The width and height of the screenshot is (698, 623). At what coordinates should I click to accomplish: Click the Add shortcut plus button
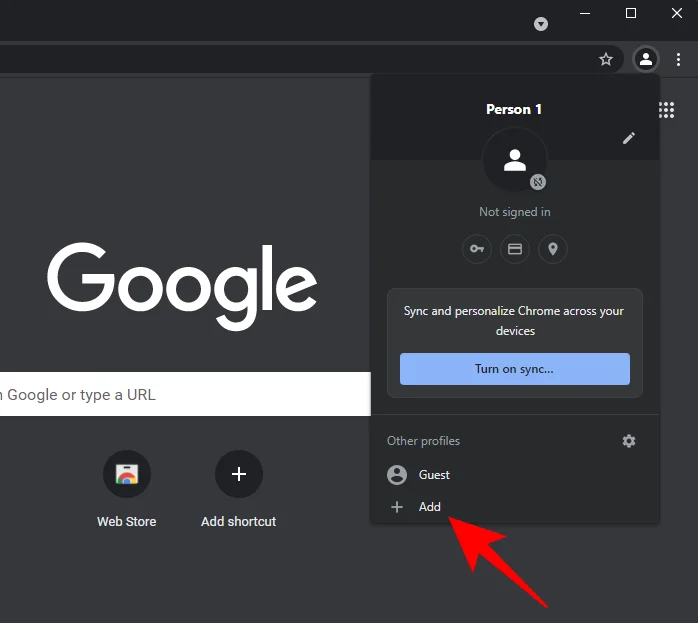[239, 474]
